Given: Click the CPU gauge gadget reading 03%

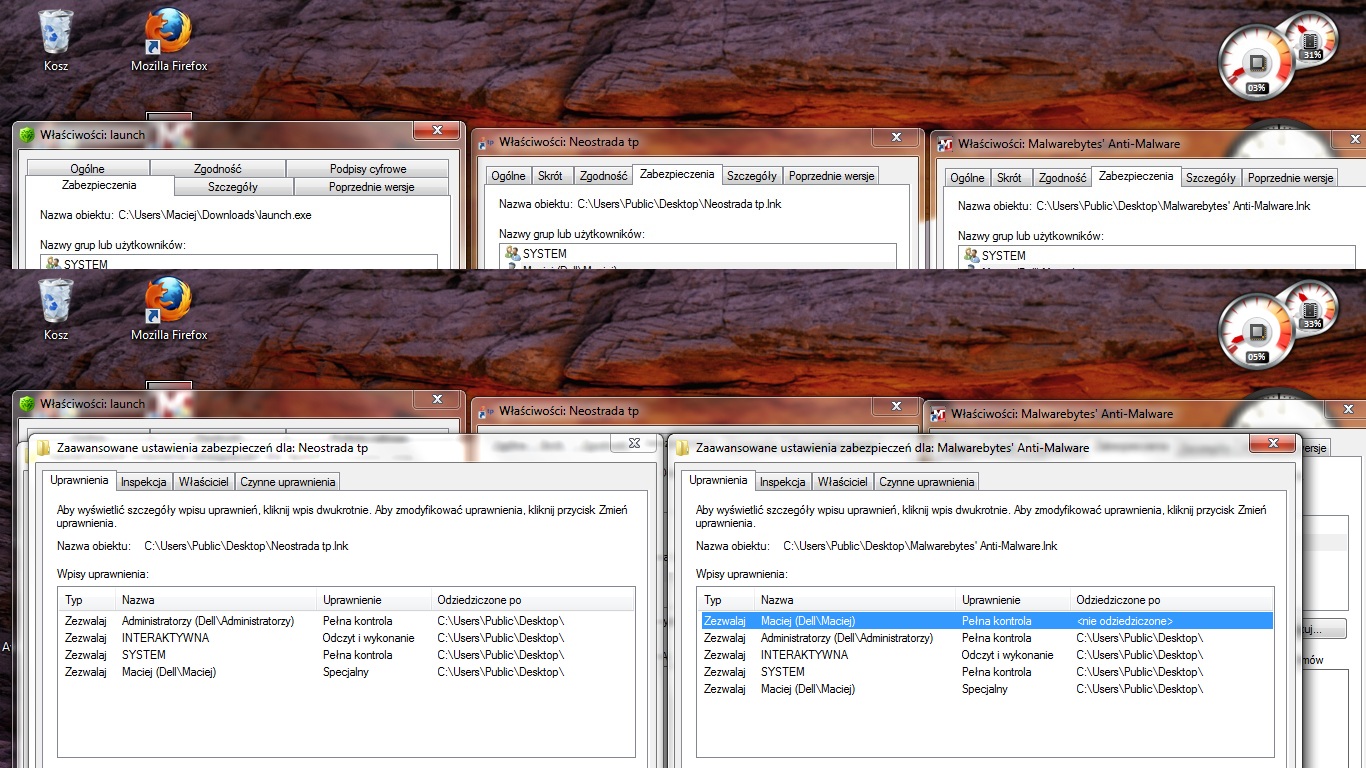Looking at the screenshot, I should click(x=1256, y=64).
